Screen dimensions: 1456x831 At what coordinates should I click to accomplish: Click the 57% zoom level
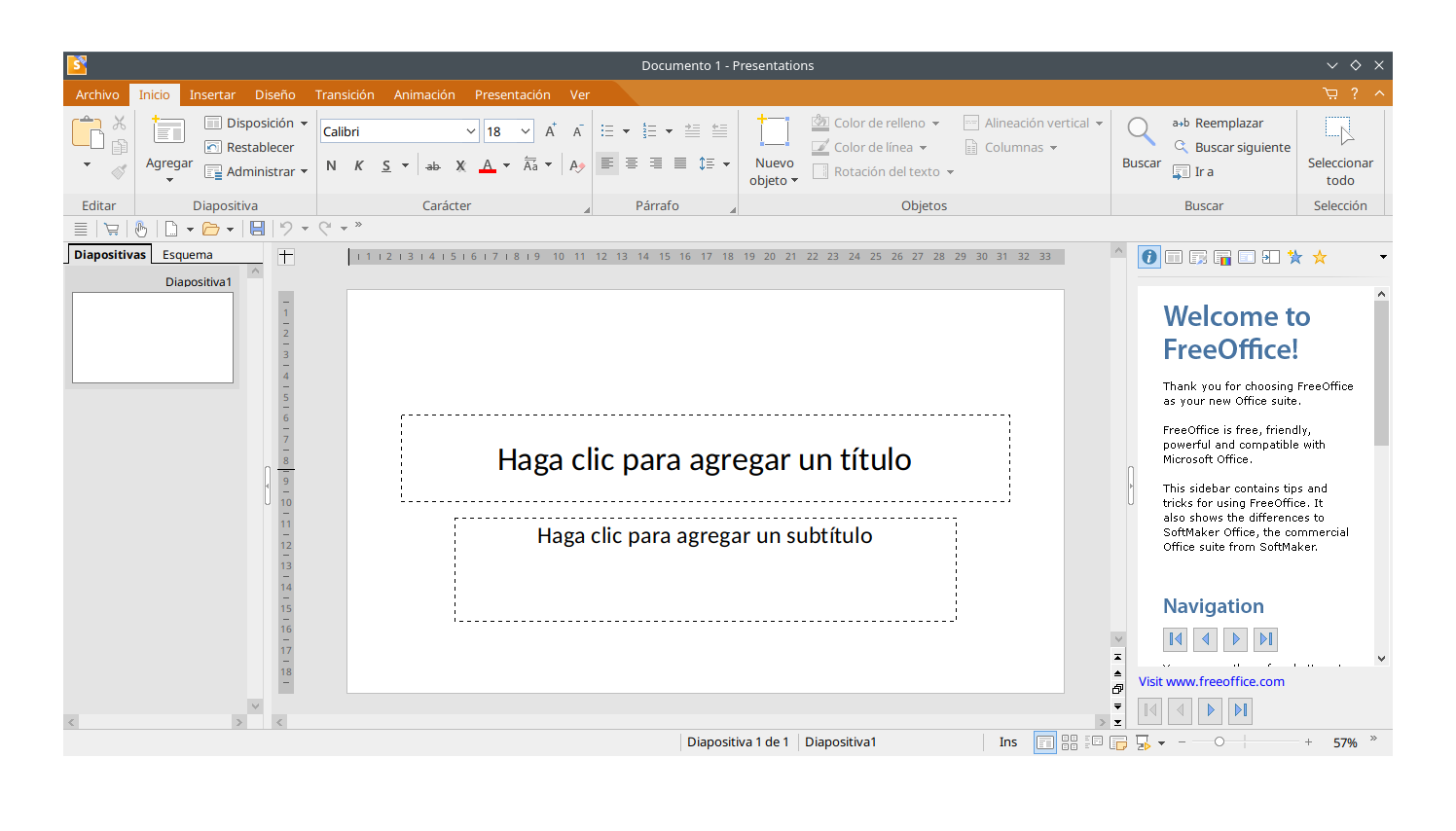tap(1345, 742)
